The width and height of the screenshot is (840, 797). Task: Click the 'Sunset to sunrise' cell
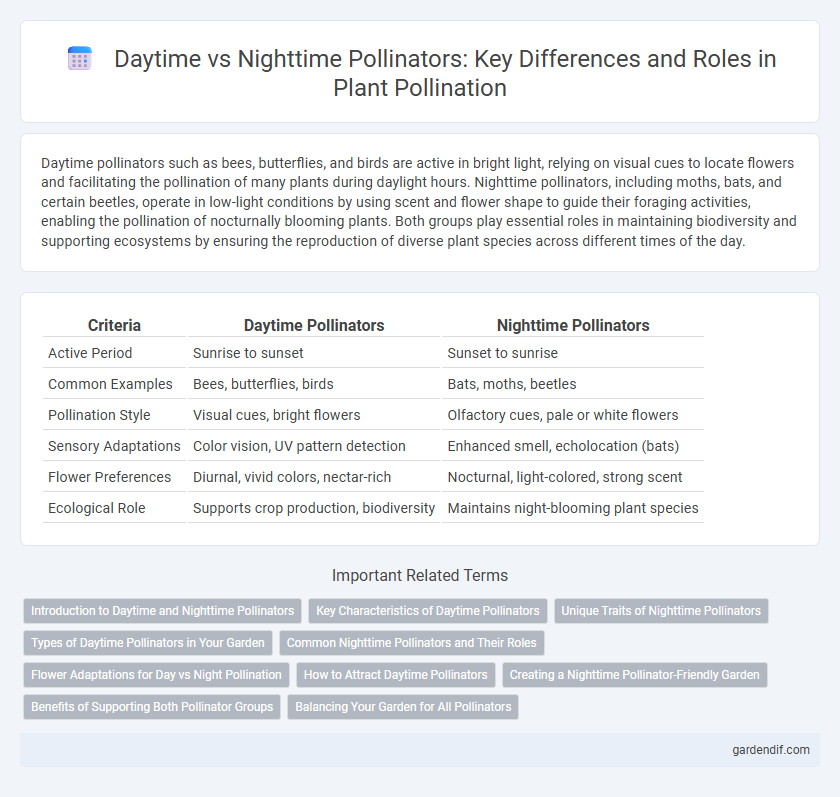tap(573, 353)
